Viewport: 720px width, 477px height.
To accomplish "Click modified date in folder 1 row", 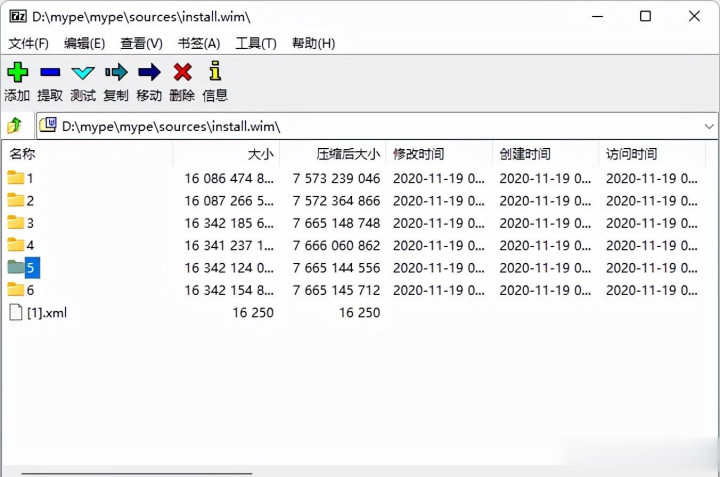I will click(x=439, y=178).
